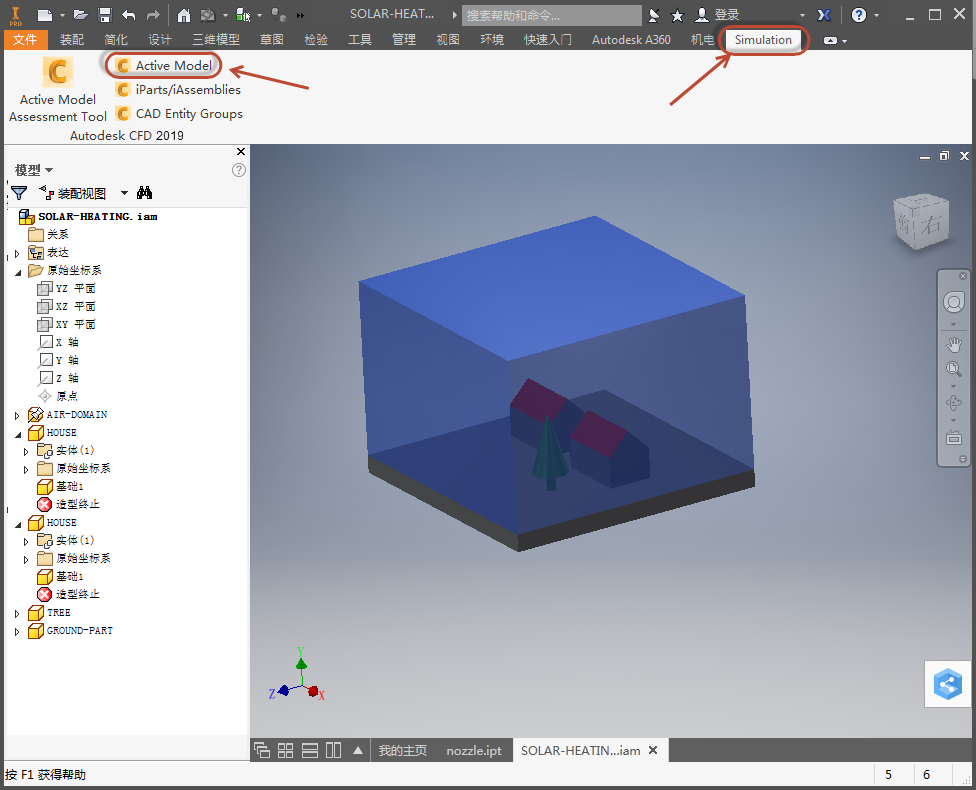The height and width of the screenshot is (790, 976).
Task: Expand the 表达 tree node
Action: 17,254
